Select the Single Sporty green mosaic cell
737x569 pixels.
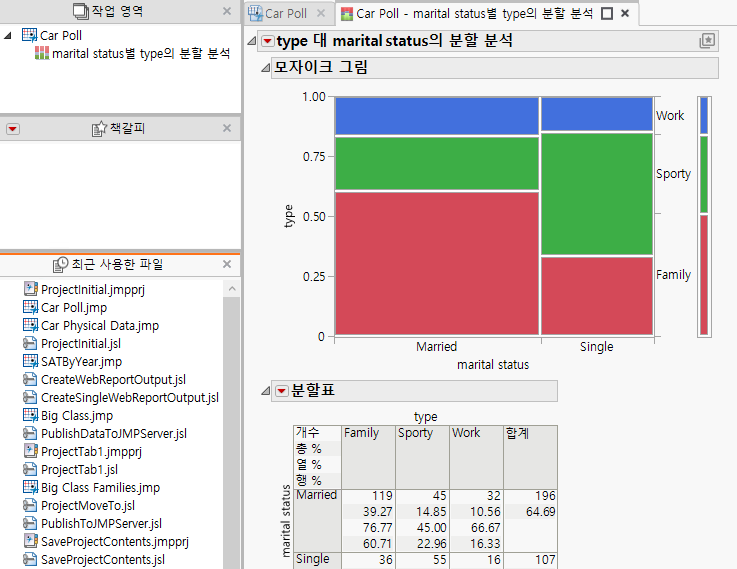pyautogui.click(x=597, y=195)
